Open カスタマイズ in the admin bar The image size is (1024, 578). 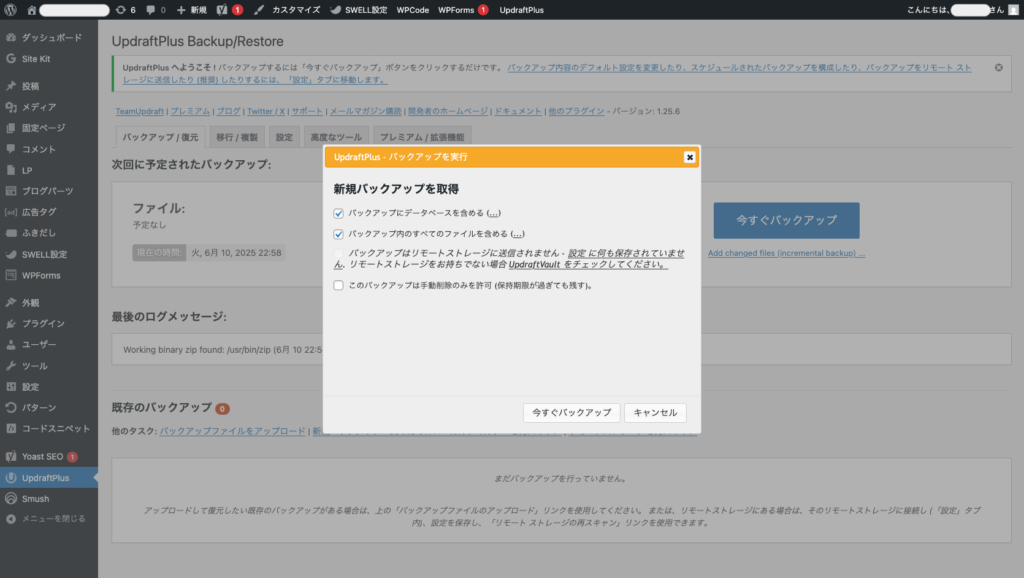287,10
